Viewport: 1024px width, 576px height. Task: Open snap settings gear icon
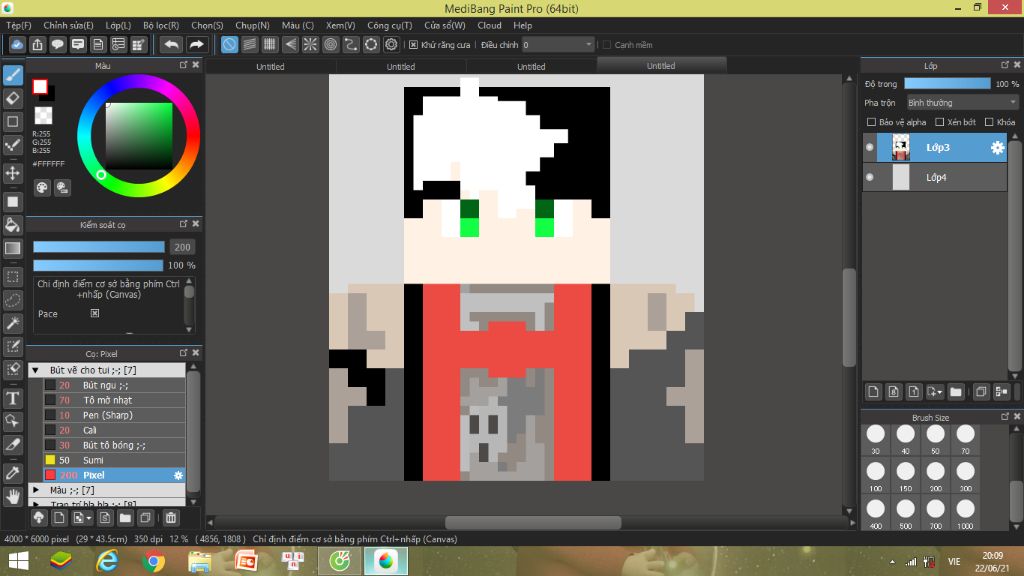pyautogui.click(x=391, y=44)
